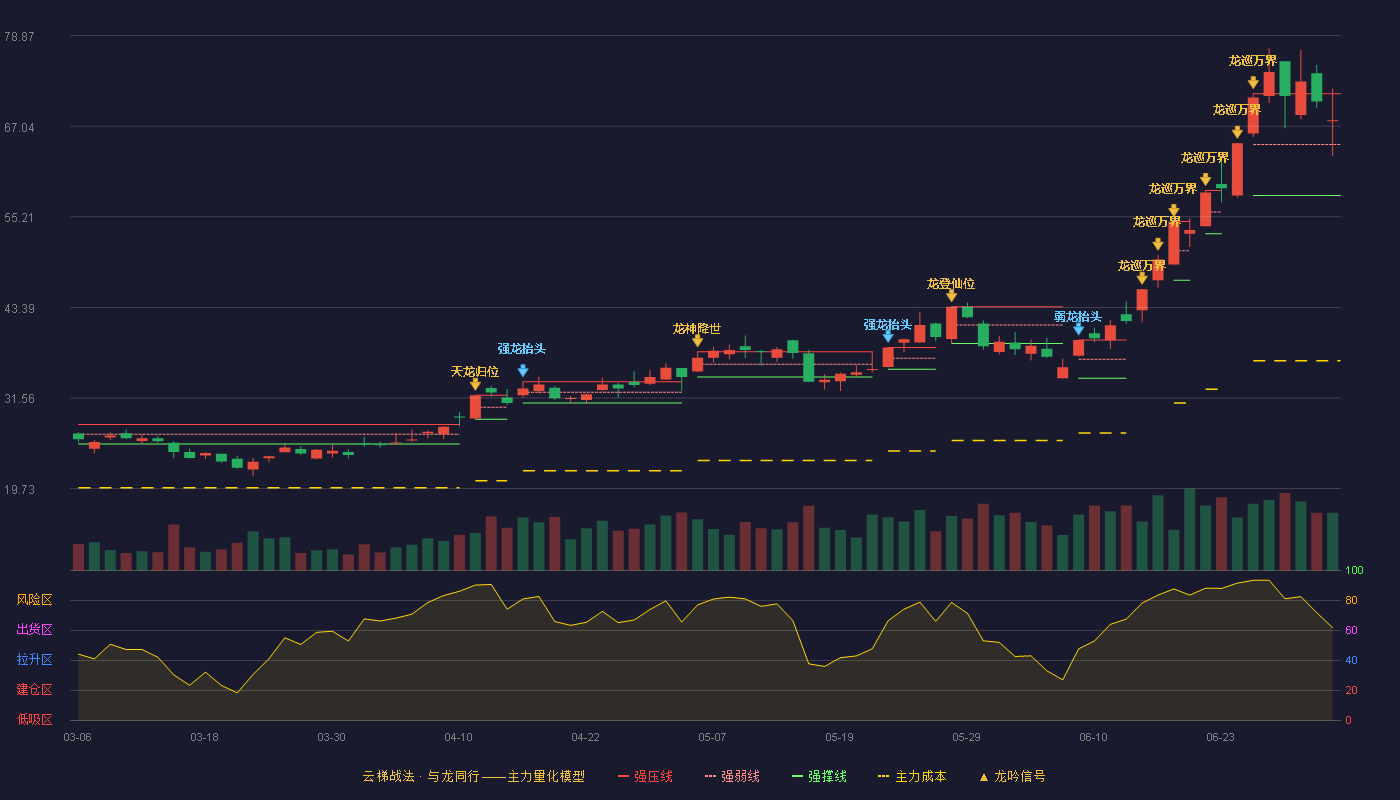Toggle the 强压线 legend entry
The height and width of the screenshot is (800, 1400).
[645, 776]
